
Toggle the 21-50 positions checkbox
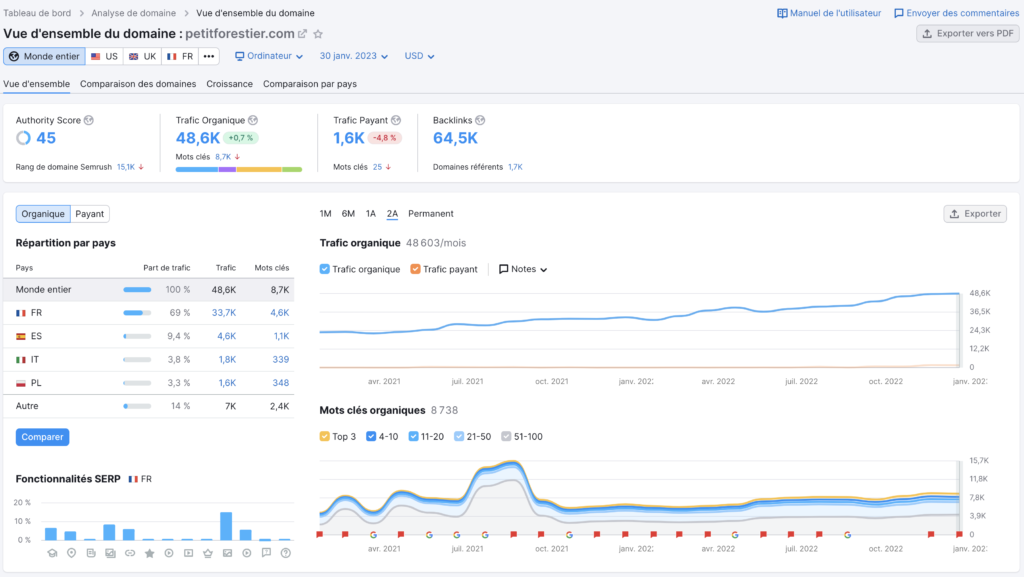pyautogui.click(x=459, y=436)
